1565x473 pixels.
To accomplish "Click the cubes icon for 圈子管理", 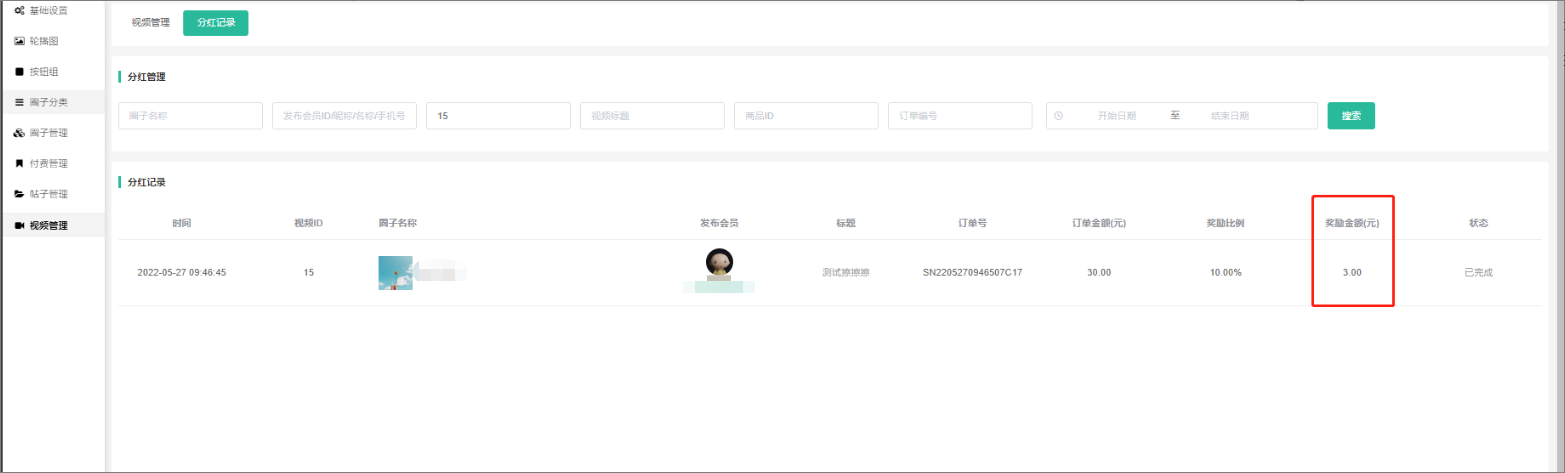I will tap(19, 133).
